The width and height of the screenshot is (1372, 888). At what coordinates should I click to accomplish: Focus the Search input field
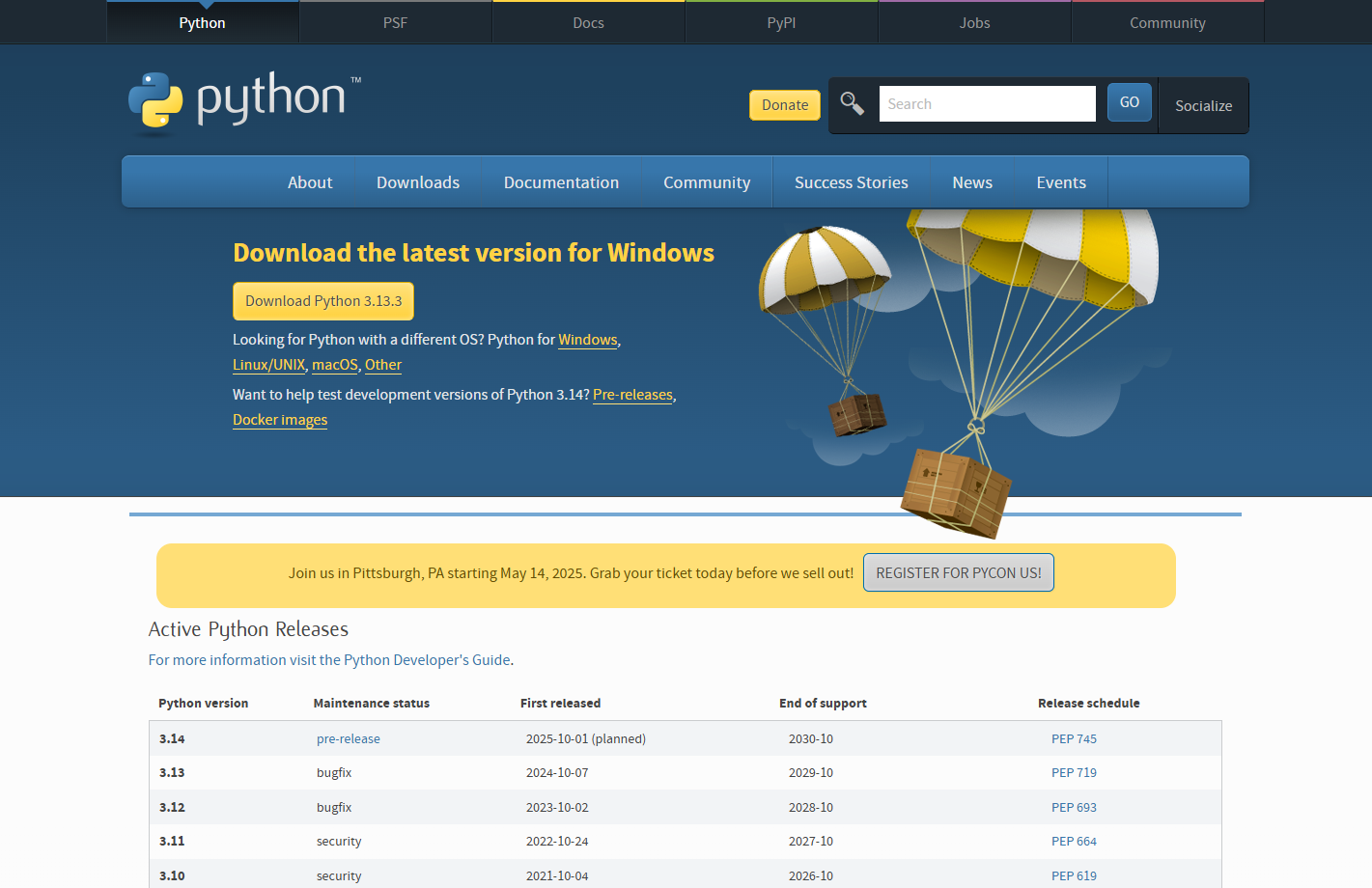click(x=987, y=103)
